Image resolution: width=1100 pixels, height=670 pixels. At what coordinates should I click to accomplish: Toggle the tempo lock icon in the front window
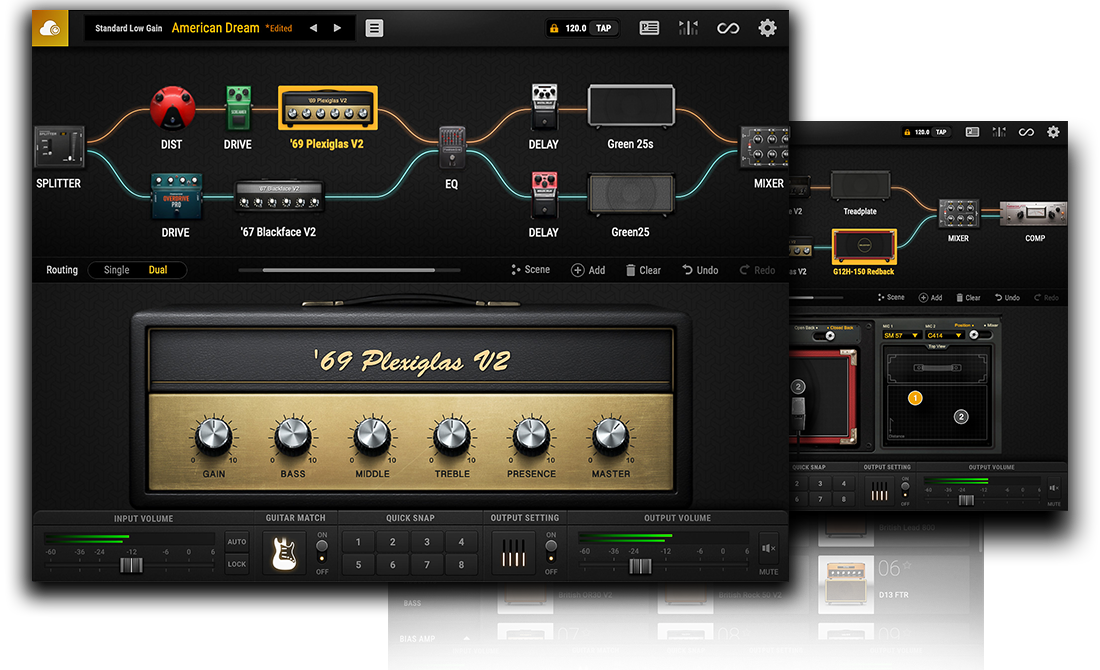click(554, 28)
